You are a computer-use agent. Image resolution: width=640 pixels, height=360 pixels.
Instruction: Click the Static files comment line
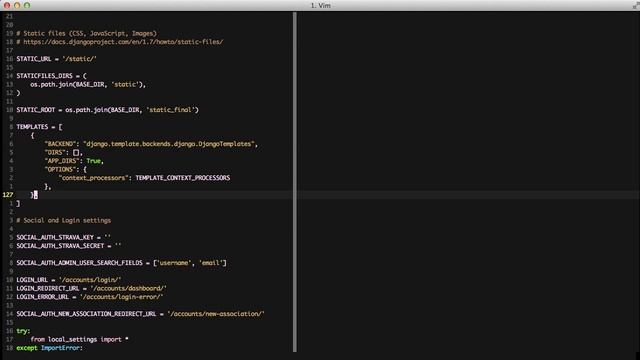(87, 33)
